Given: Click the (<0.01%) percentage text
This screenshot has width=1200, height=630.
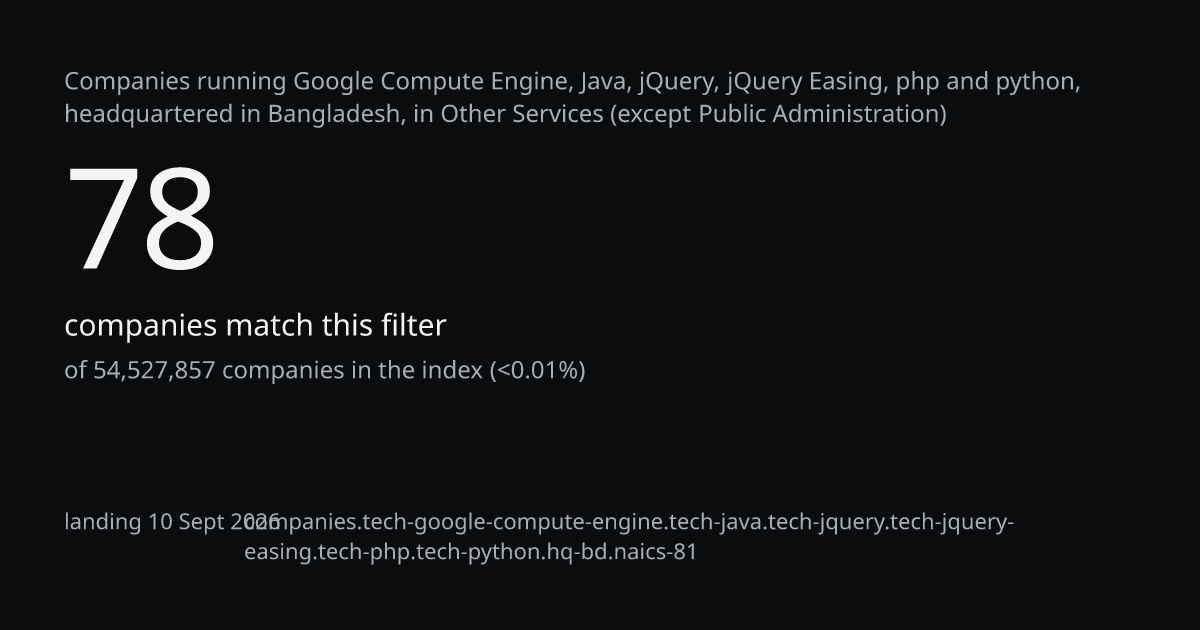Looking at the screenshot, I should (x=537, y=370).
